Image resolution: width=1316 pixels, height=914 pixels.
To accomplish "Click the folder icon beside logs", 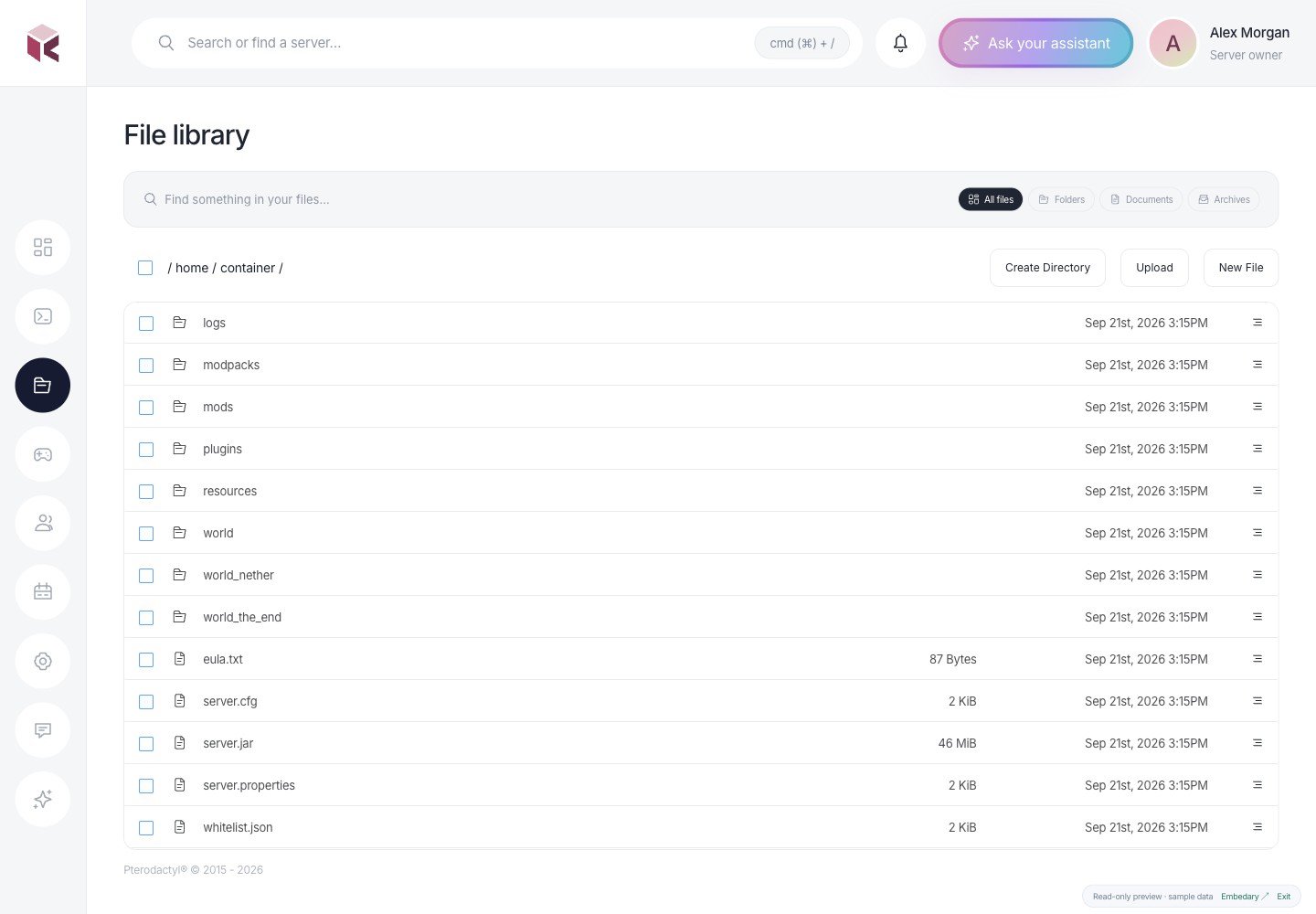I will pos(180,323).
